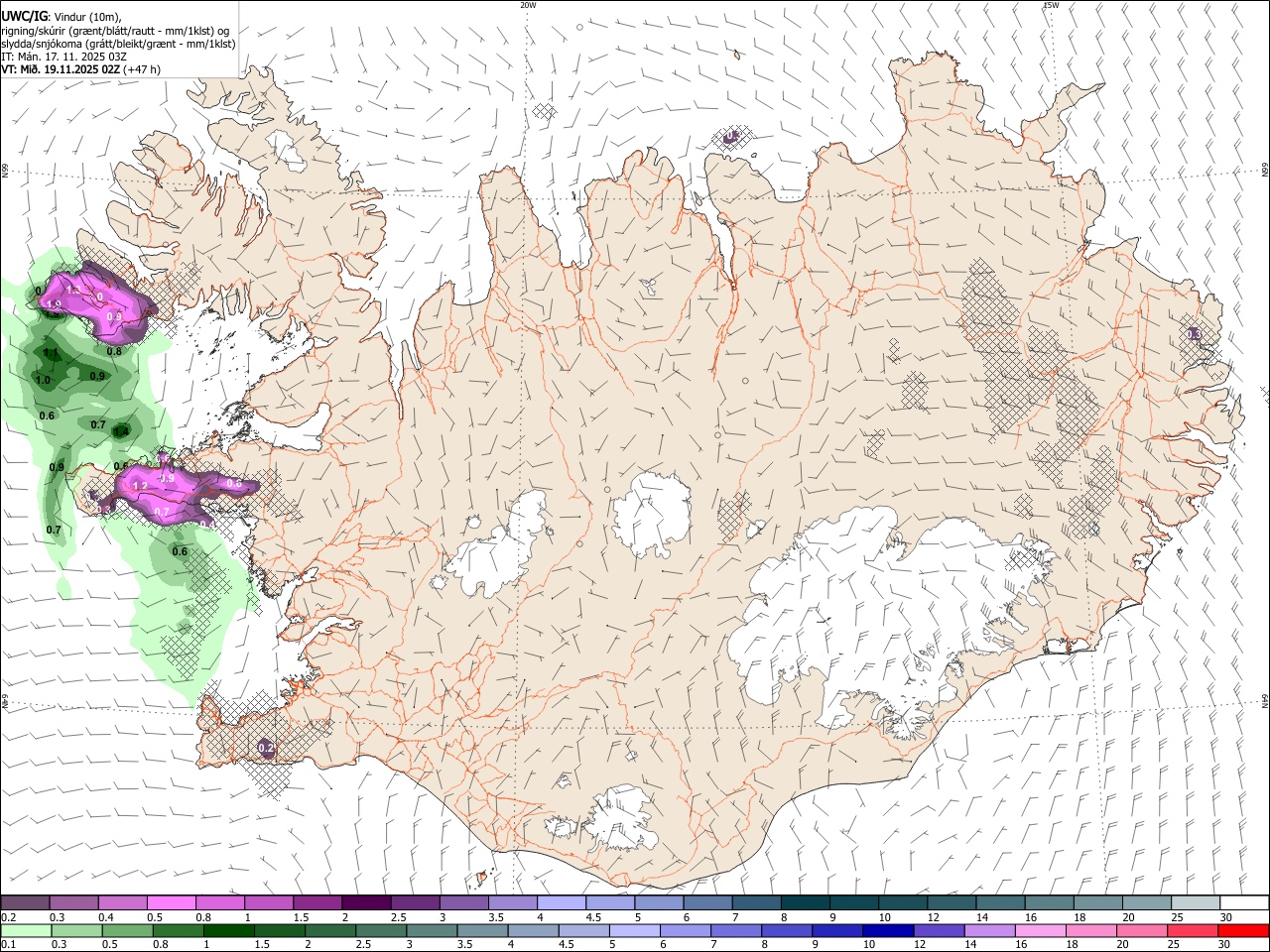Viewport: 1270px width, 952px height.
Task: Click the "30" label on the snow scale
Action: click(x=1226, y=917)
